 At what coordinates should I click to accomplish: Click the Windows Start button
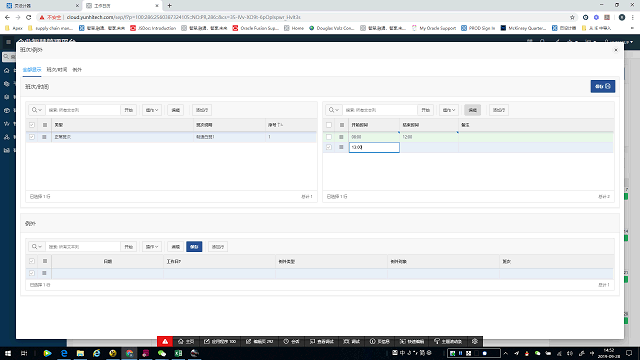8,353
